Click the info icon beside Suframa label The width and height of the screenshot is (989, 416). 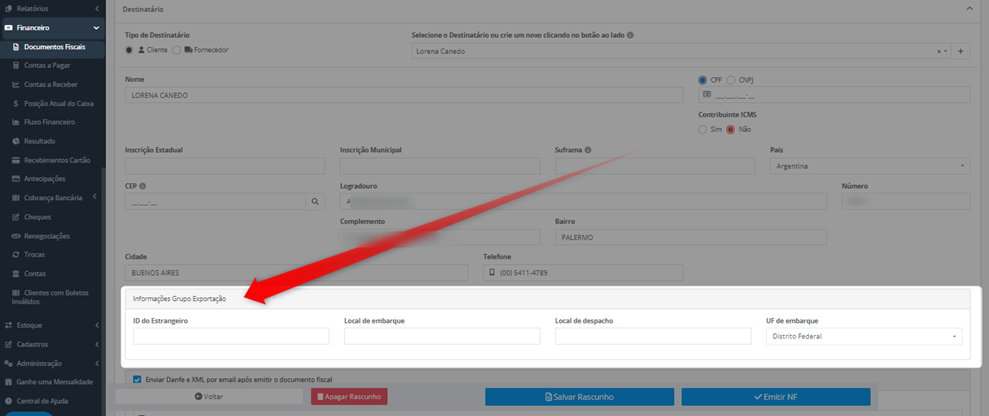click(x=588, y=150)
